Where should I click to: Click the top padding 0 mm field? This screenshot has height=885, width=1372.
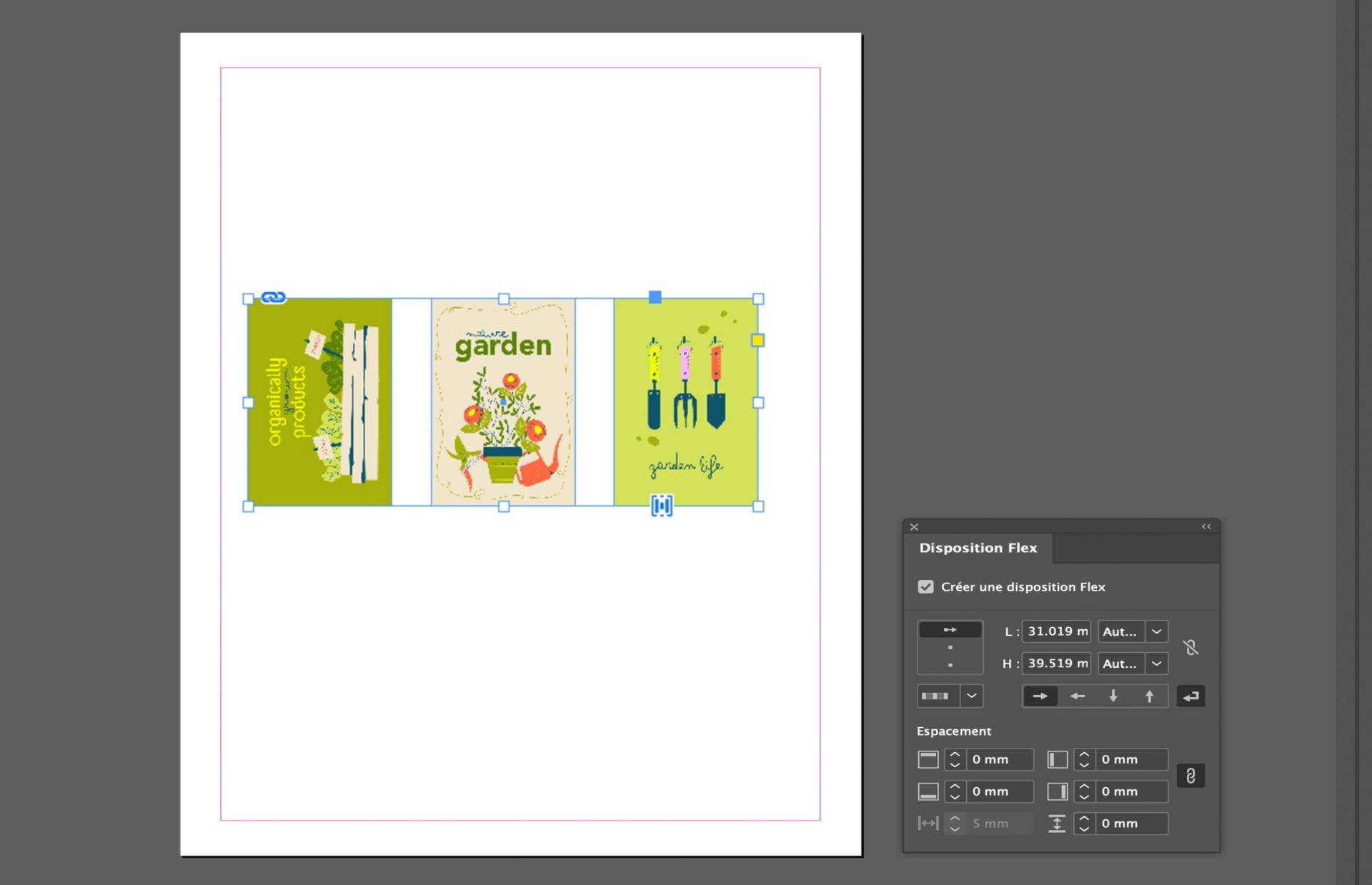coord(999,759)
